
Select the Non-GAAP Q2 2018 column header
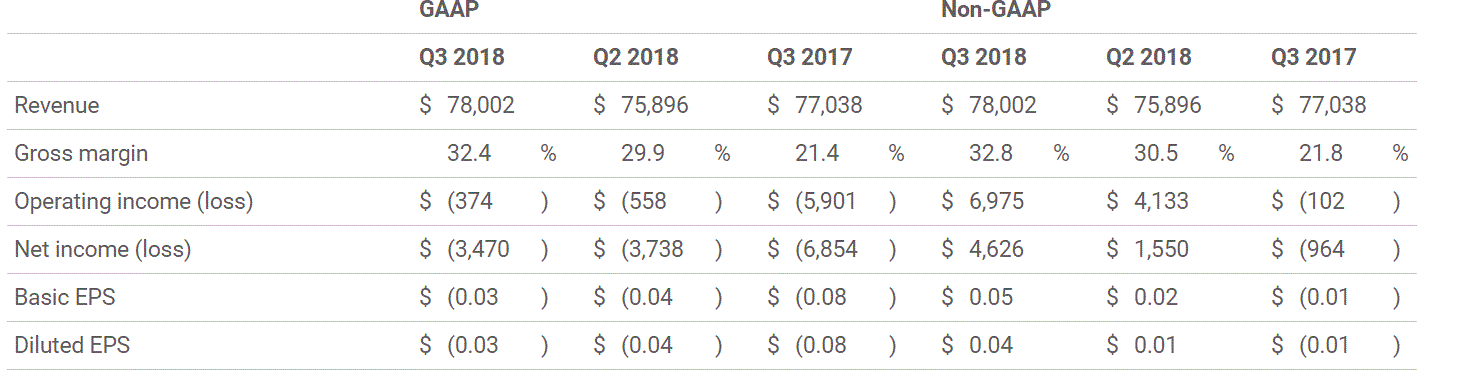pos(1149,57)
